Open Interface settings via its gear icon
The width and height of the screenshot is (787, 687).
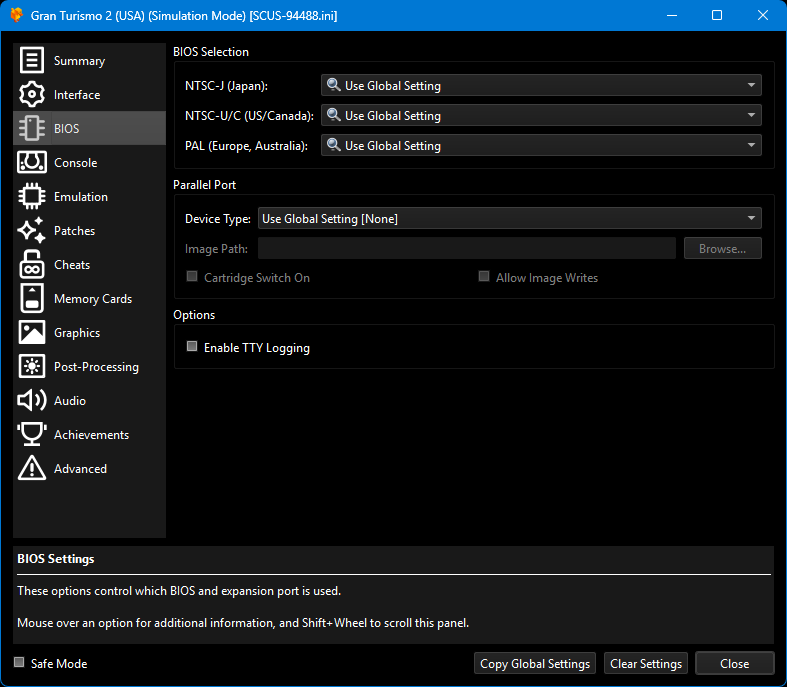pyautogui.click(x=32, y=95)
